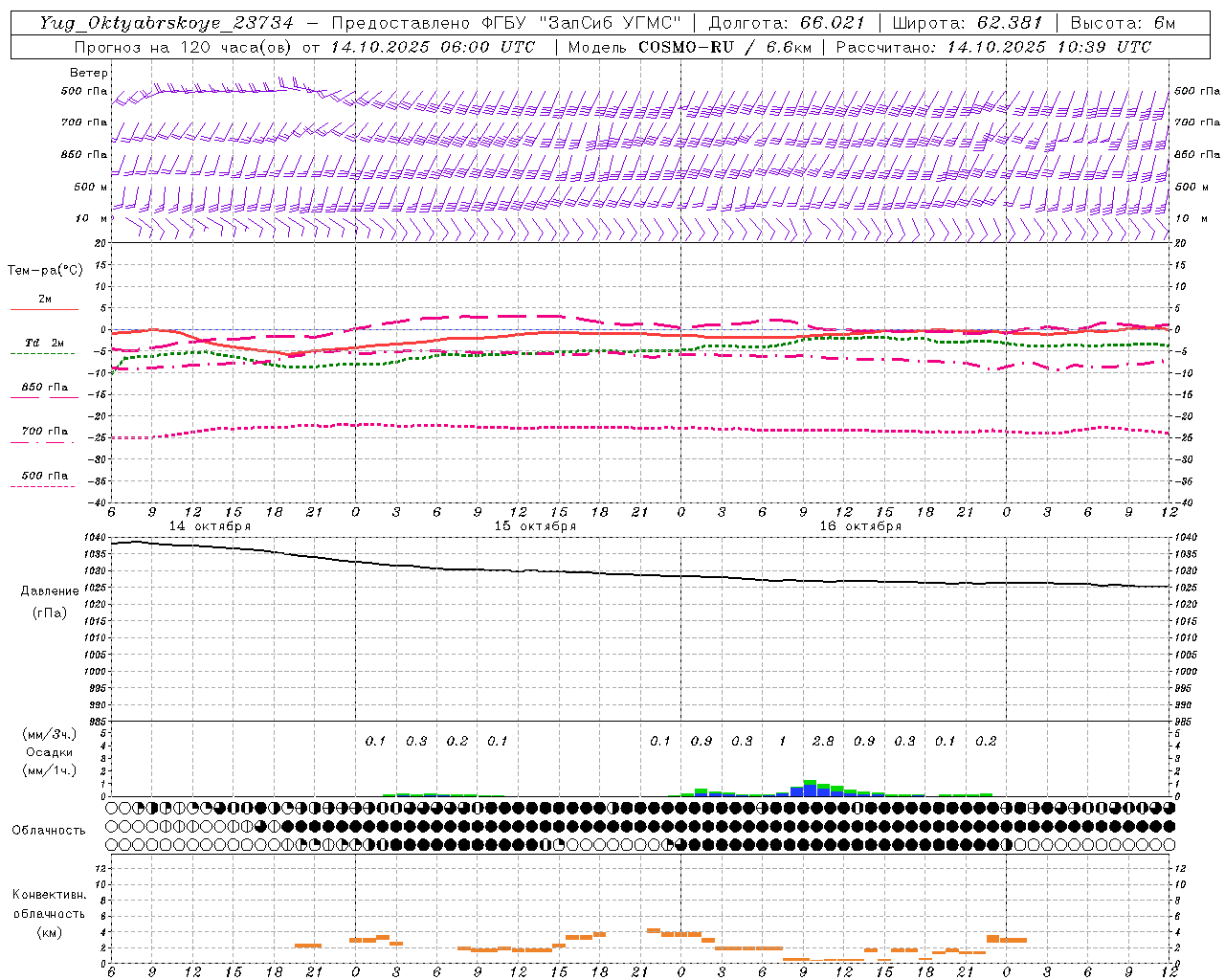1225x980 pixels.
Task: Click the 500 м wind level label at left
Action: [91, 187]
